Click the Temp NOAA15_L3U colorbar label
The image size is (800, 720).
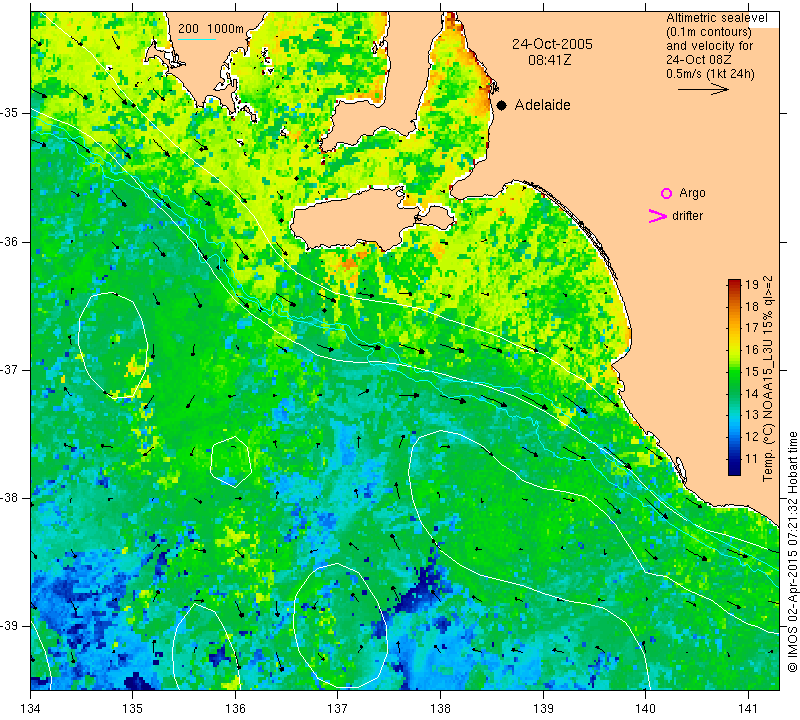tap(768, 378)
